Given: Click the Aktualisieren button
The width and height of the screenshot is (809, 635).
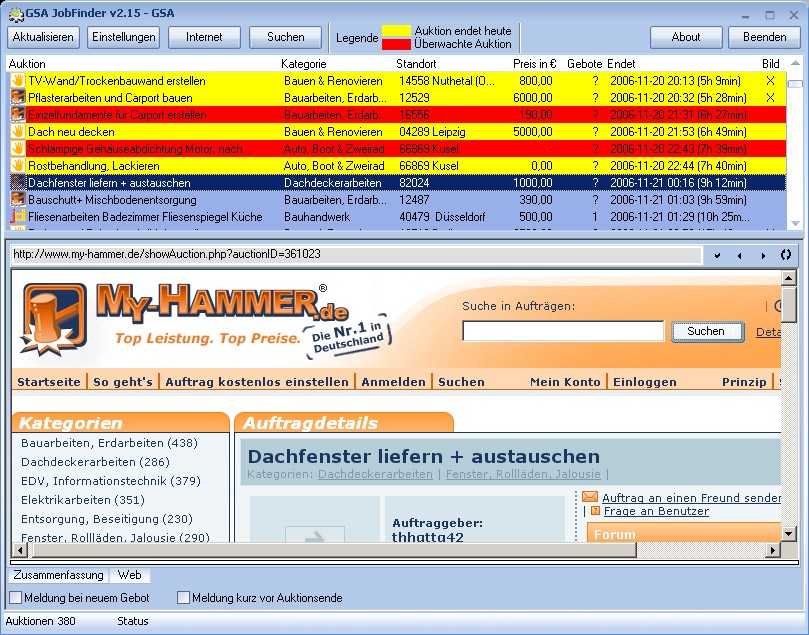Looking at the screenshot, I should [43, 37].
